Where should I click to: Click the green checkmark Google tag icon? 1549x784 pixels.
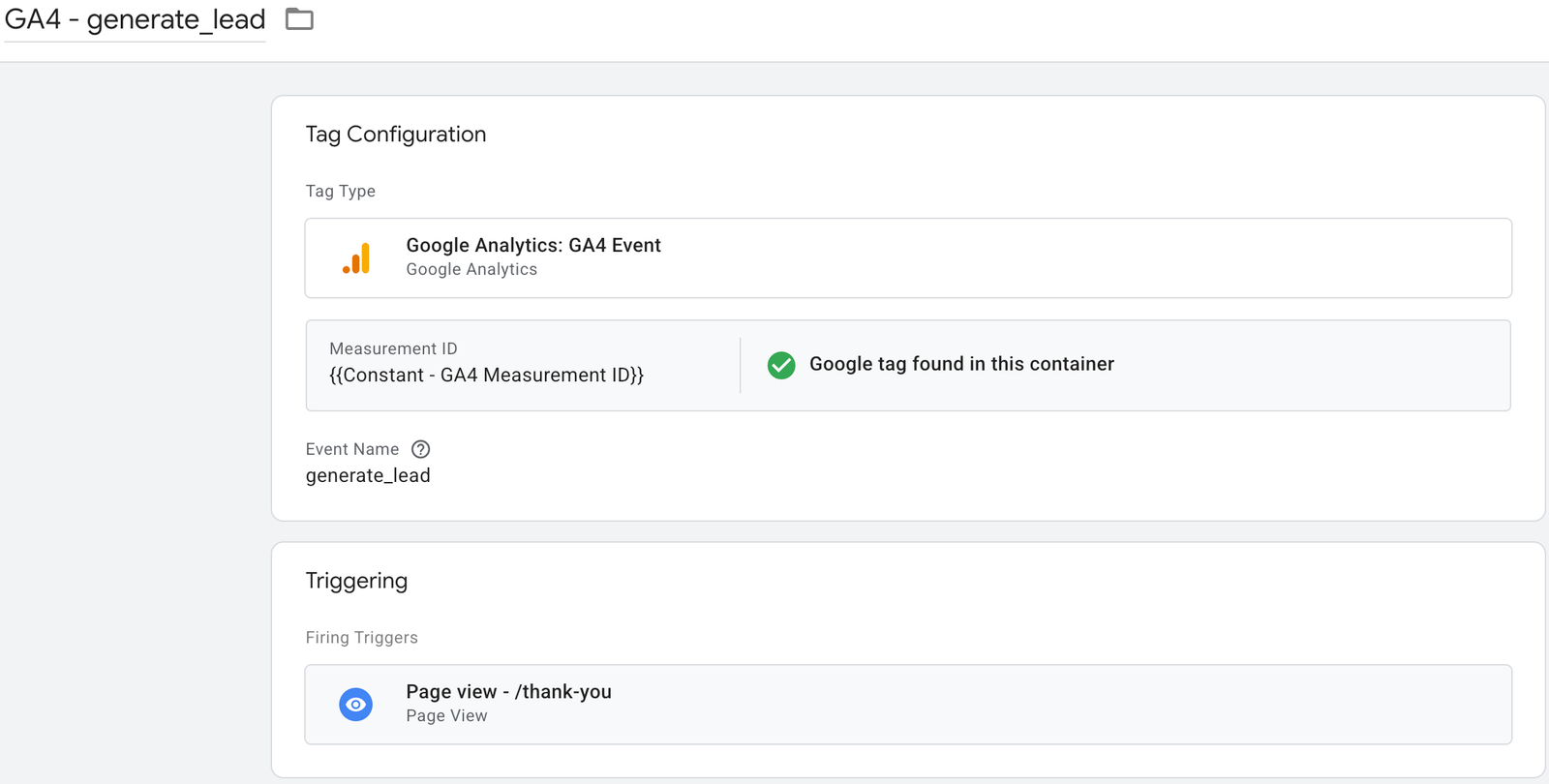781,365
